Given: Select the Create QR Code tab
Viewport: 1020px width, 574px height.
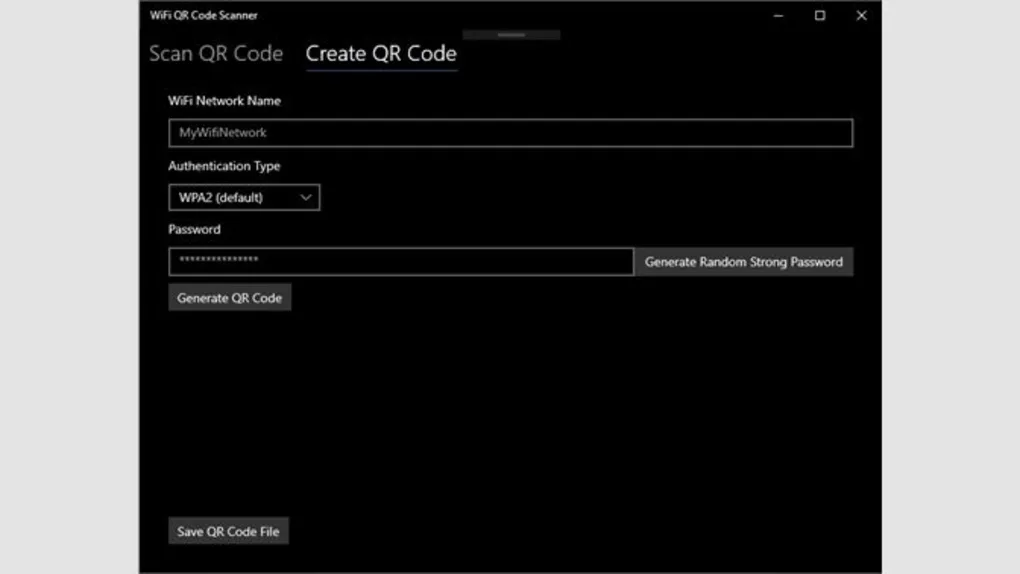Looking at the screenshot, I should [381, 53].
